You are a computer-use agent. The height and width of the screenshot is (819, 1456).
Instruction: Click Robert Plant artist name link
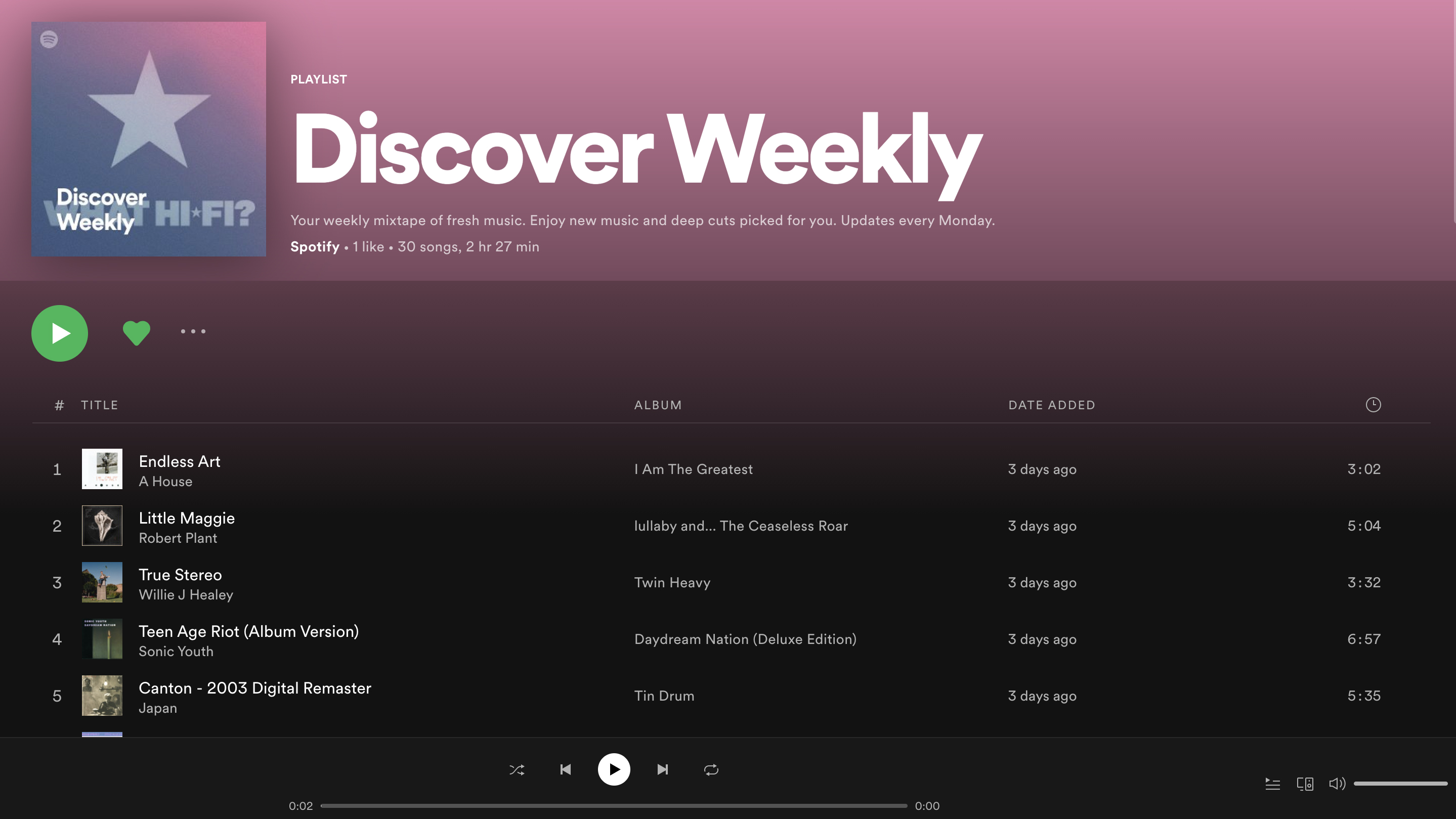tap(177, 538)
